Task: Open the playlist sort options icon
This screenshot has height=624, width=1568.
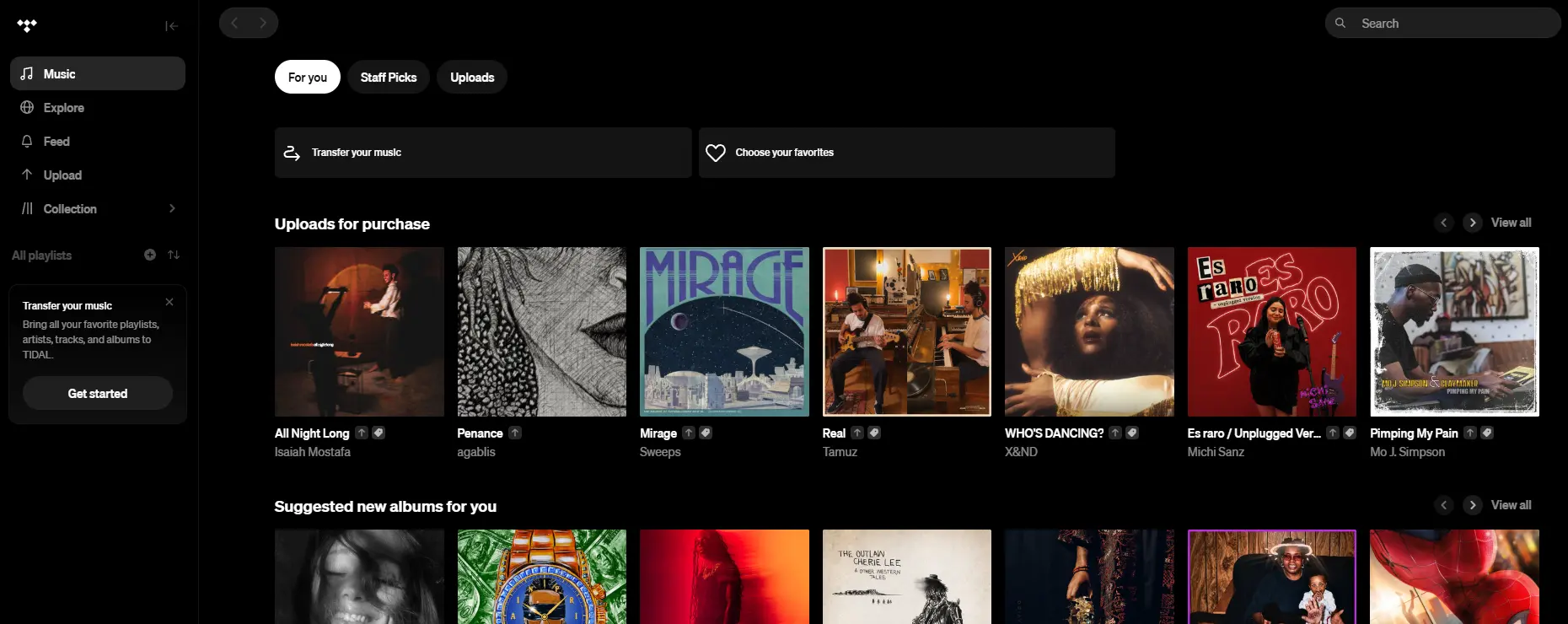Action: pyautogui.click(x=174, y=255)
